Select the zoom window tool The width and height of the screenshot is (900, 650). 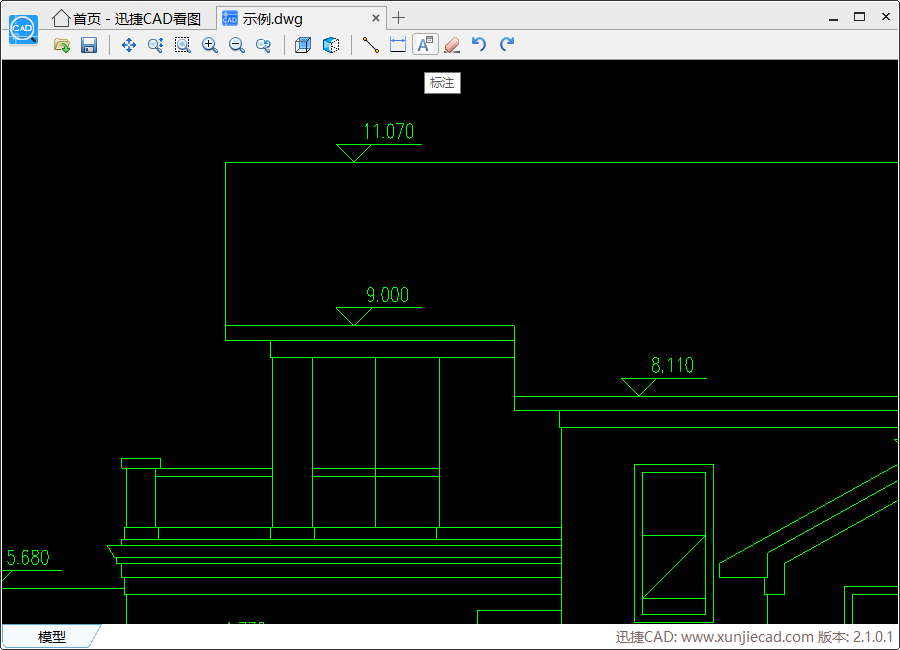[x=183, y=45]
